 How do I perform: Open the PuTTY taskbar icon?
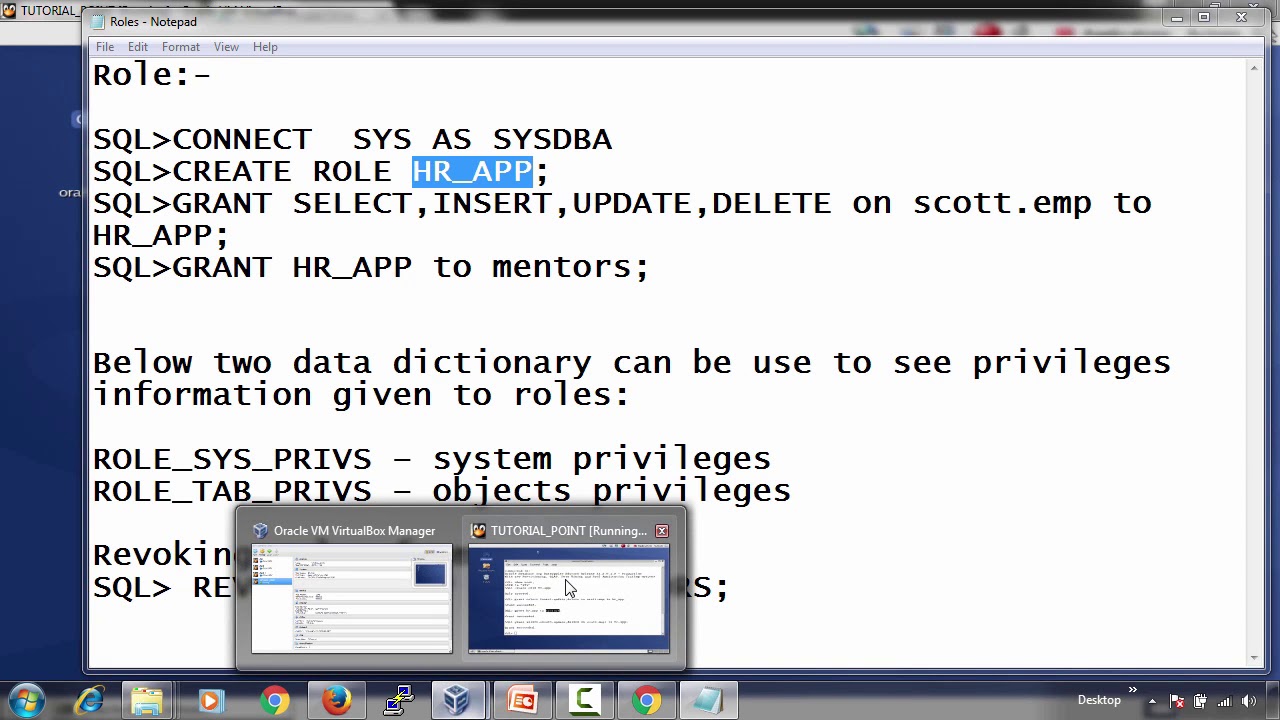point(398,700)
